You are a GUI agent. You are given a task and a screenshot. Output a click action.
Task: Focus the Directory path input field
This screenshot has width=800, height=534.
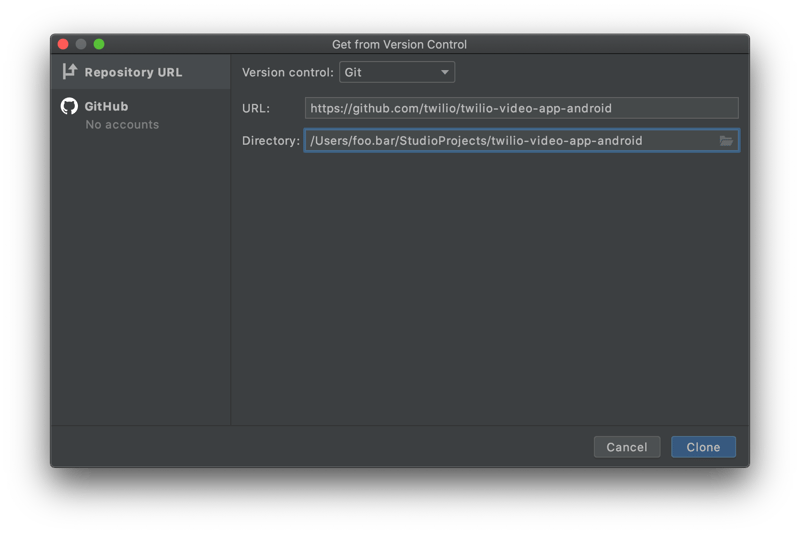tap(521, 141)
